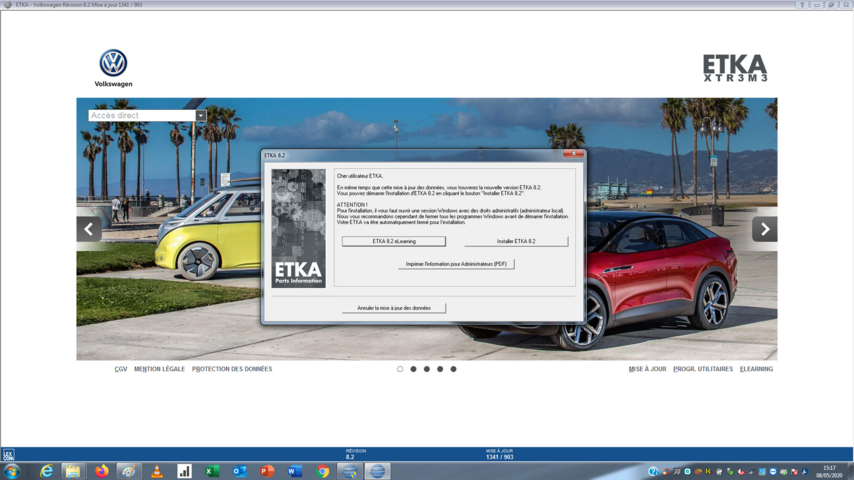Select the fifth carousel dot
854x480 pixels.
453,369
